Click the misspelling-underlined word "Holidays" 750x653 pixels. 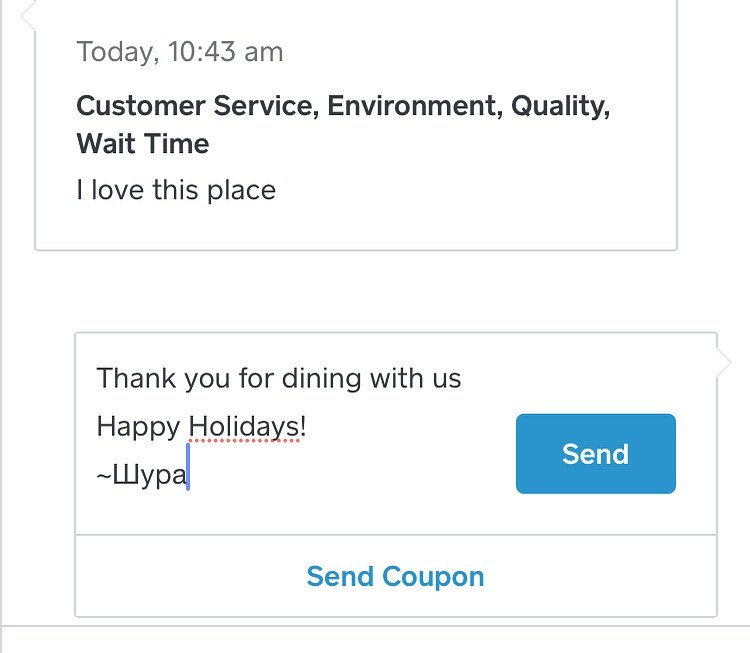tap(245, 428)
